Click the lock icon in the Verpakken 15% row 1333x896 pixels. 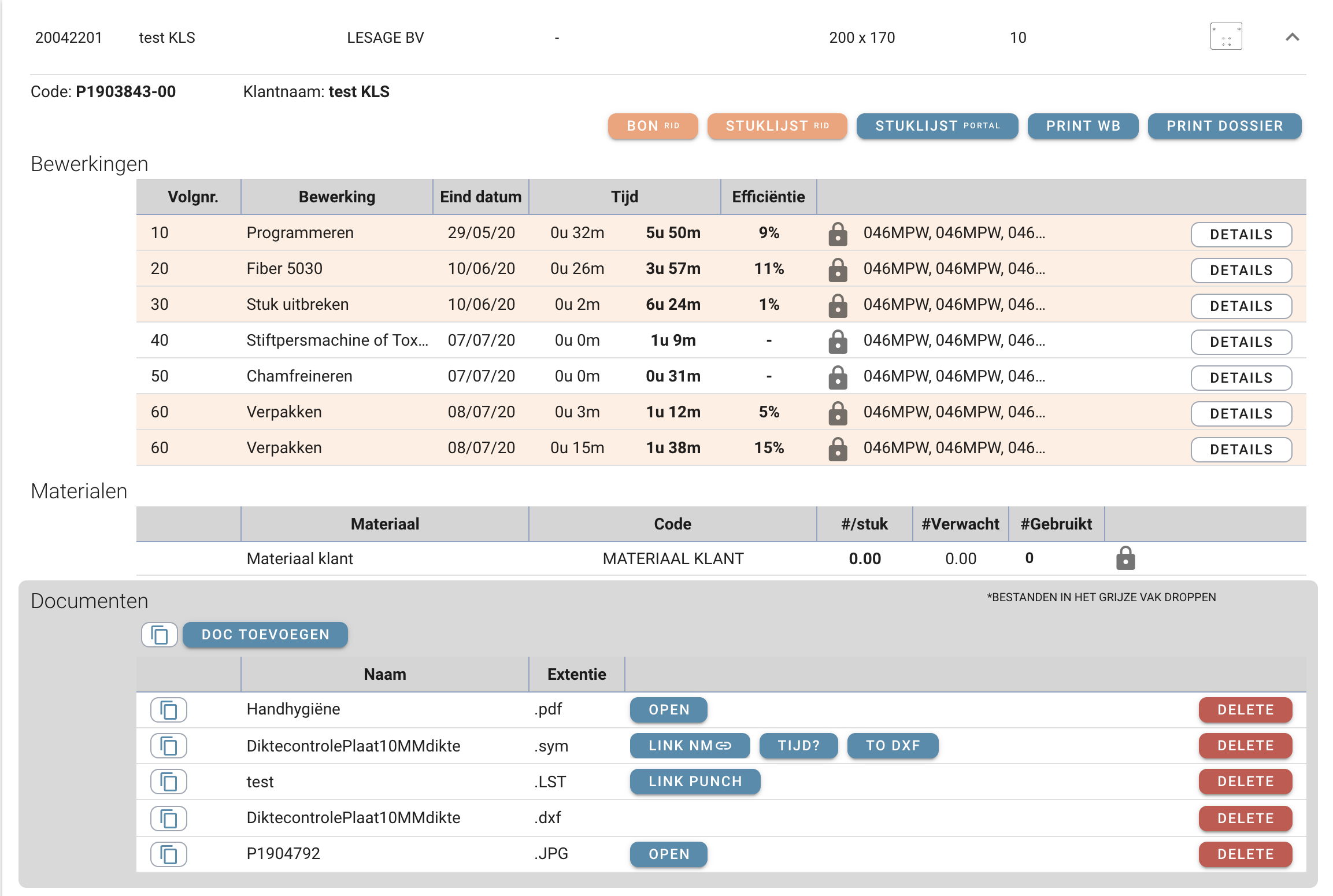[x=838, y=449]
